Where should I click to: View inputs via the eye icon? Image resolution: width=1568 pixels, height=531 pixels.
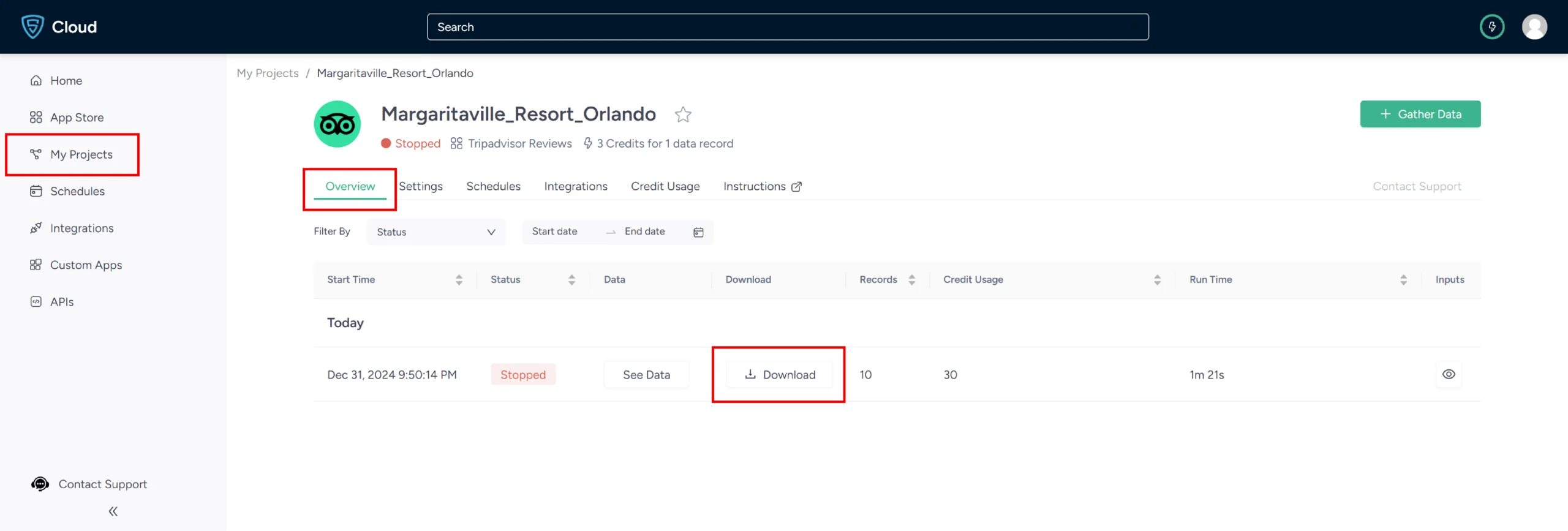pos(1449,375)
